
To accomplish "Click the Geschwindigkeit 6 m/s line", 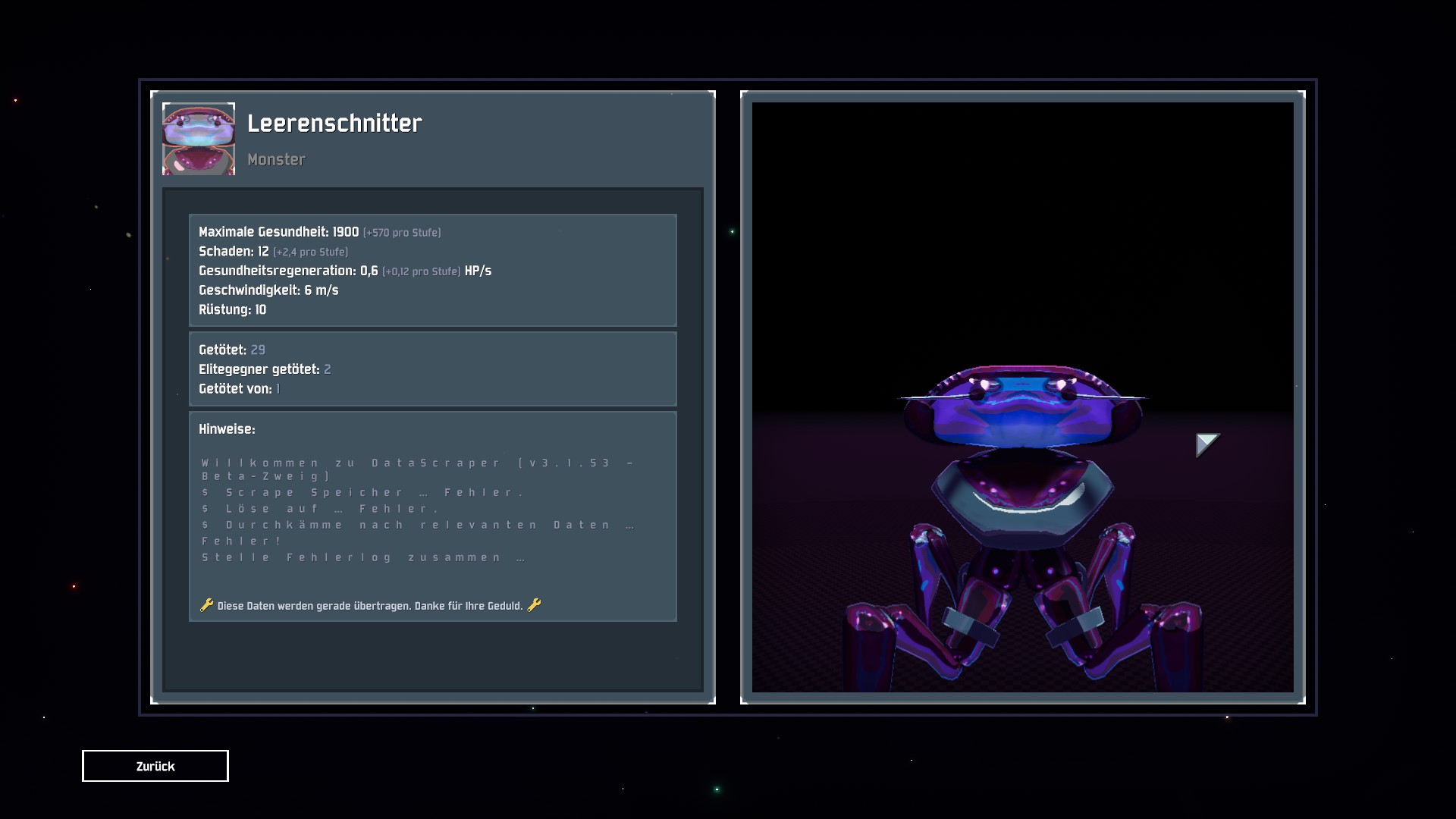I will point(268,290).
